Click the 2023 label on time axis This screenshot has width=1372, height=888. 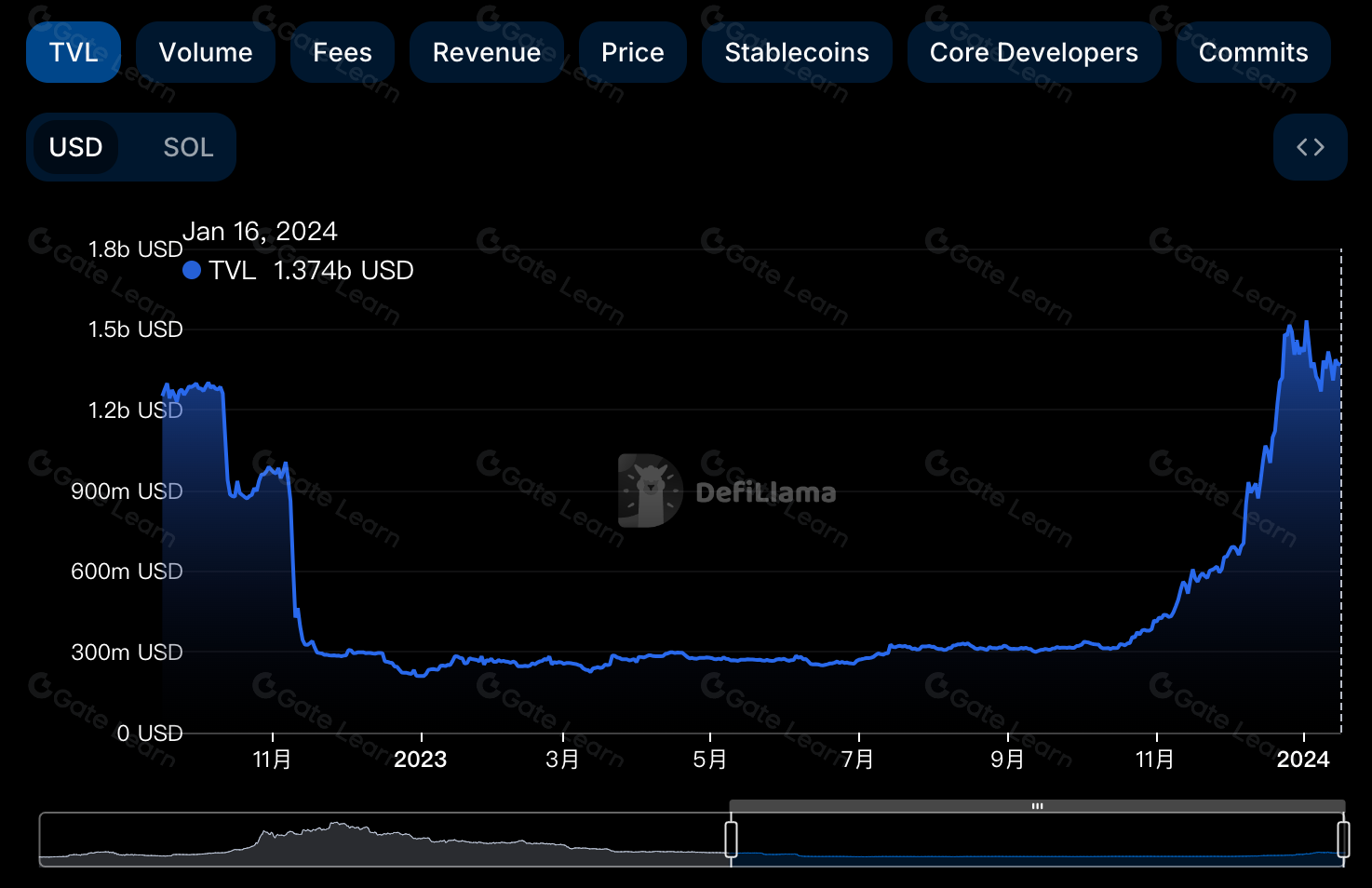(x=421, y=760)
